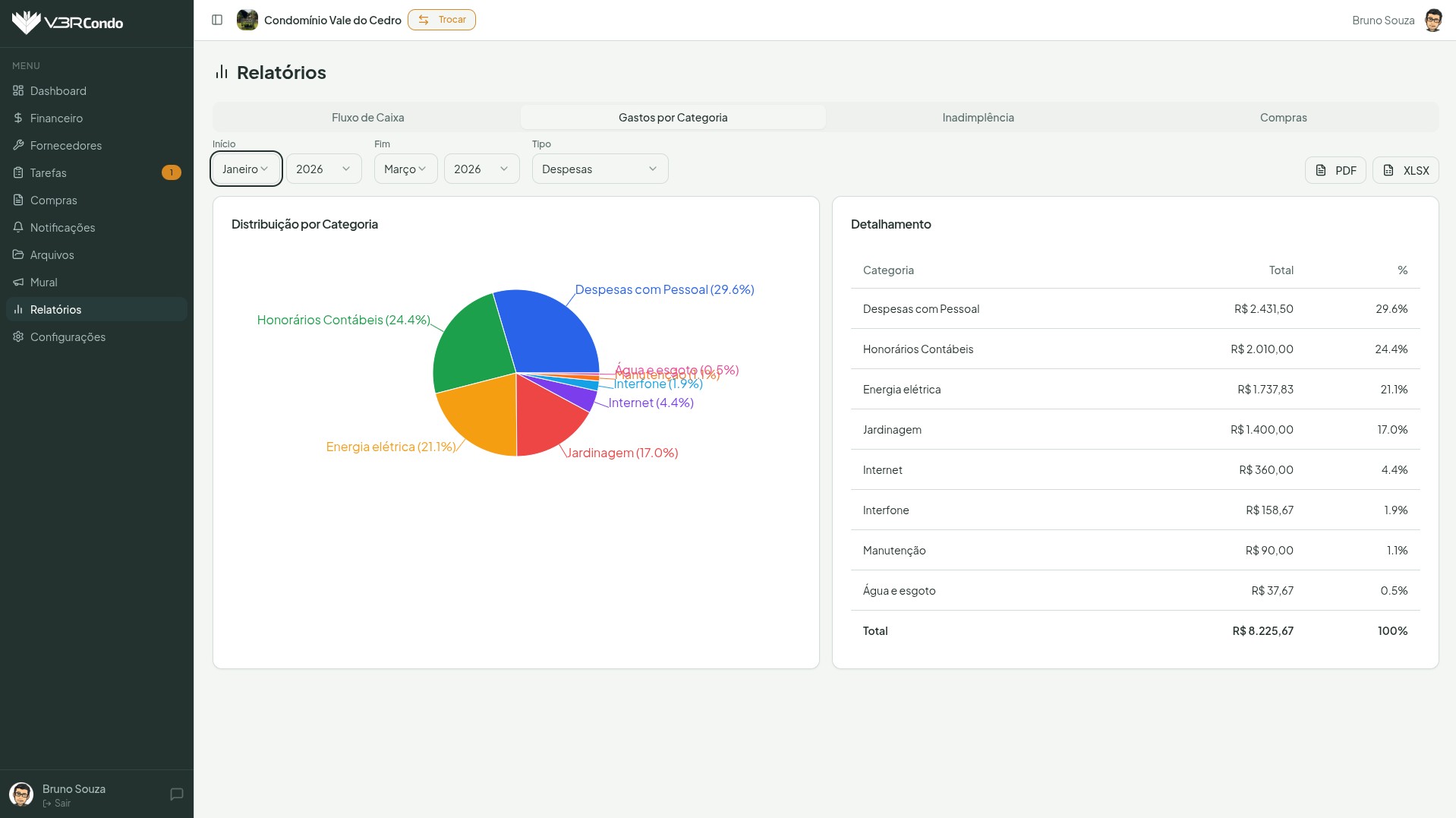
Task: Switch to the Fluxo de Caixa tab
Action: pos(367,118)
